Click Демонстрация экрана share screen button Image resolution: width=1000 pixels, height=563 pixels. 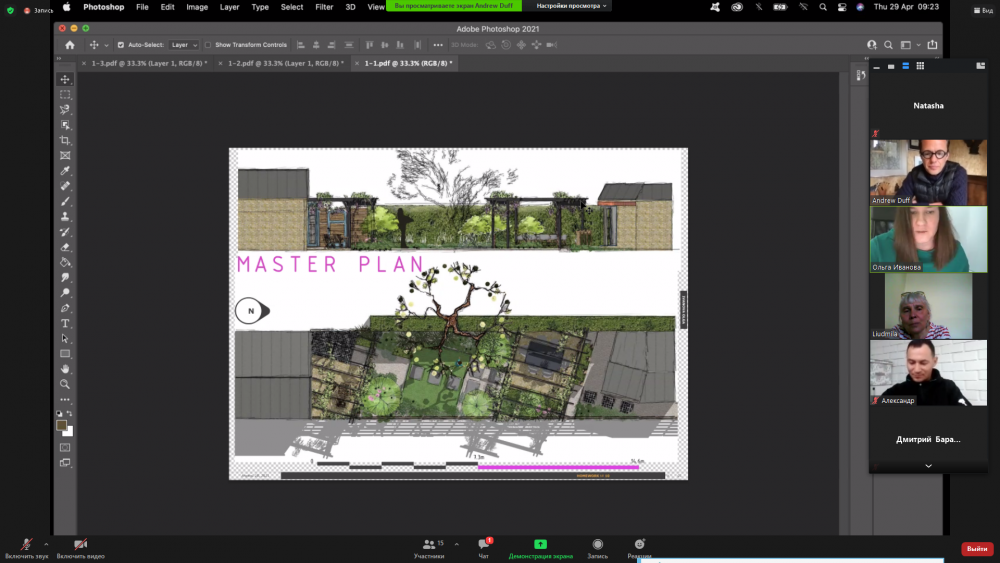pyautogui.click(x=540, y=548)
